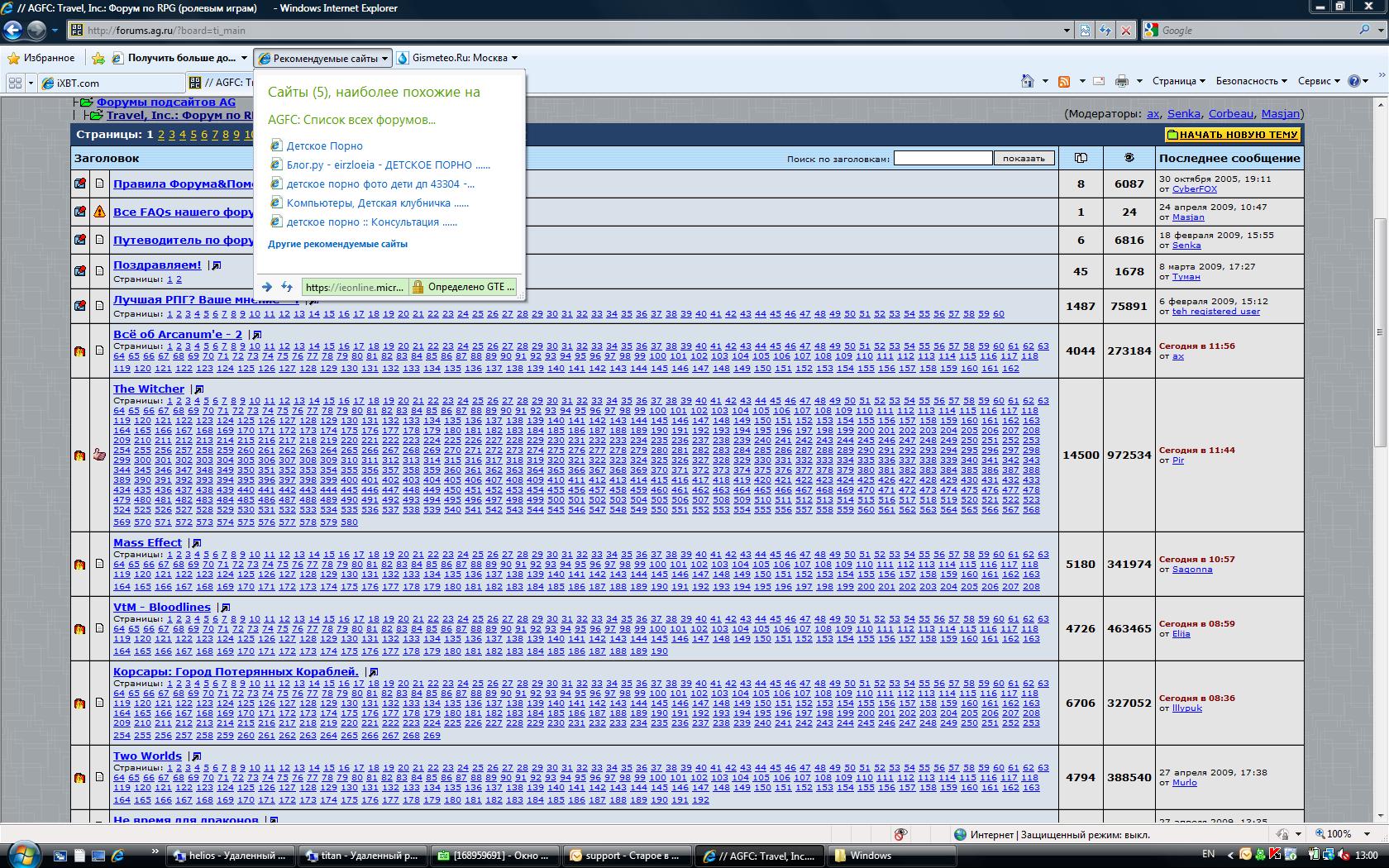
Task: Click the blue Help question mark icon
Action: pos(1354,81)
